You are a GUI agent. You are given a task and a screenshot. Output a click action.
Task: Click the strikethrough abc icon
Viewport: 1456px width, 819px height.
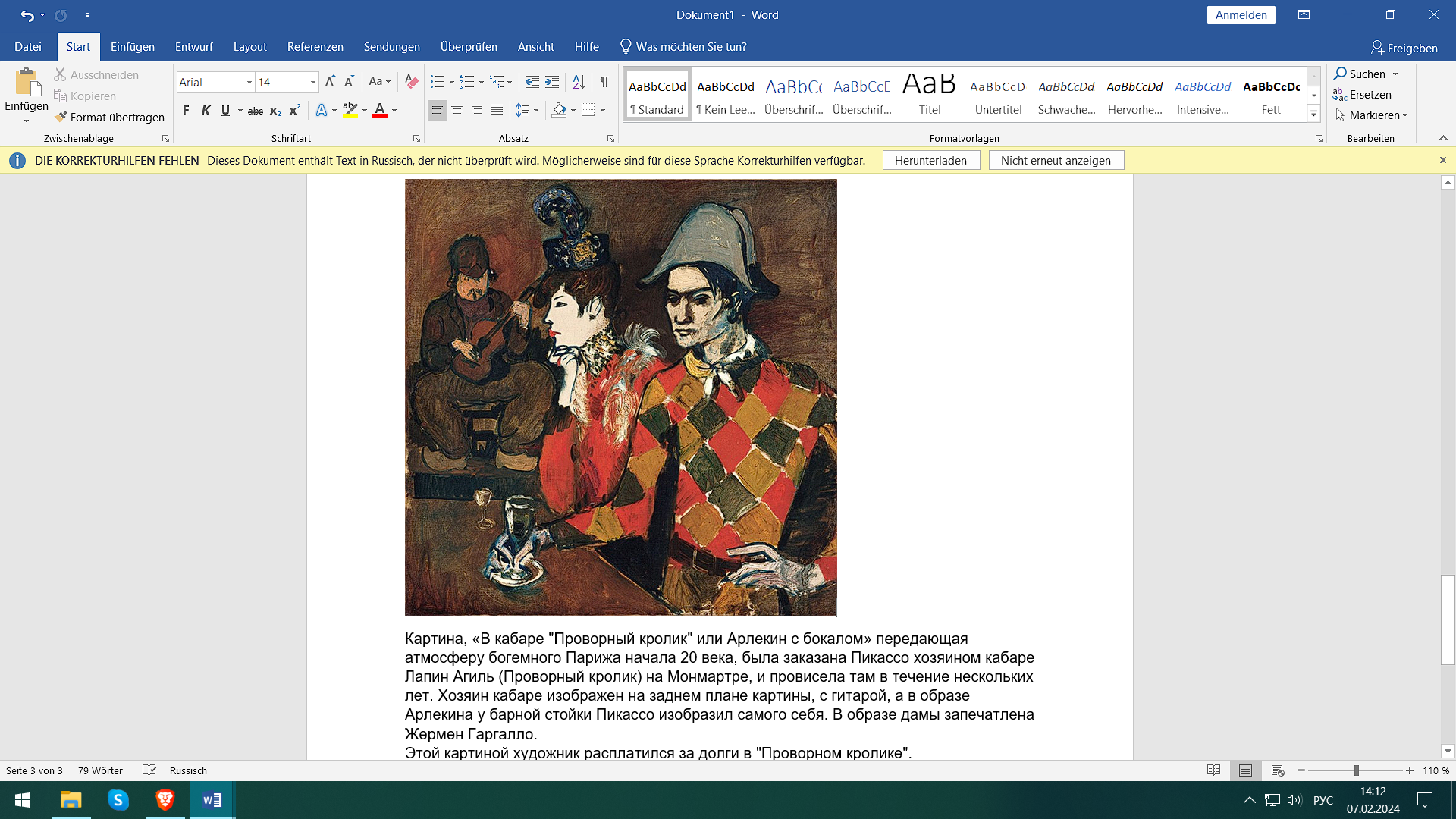click(x=256, y=111)
